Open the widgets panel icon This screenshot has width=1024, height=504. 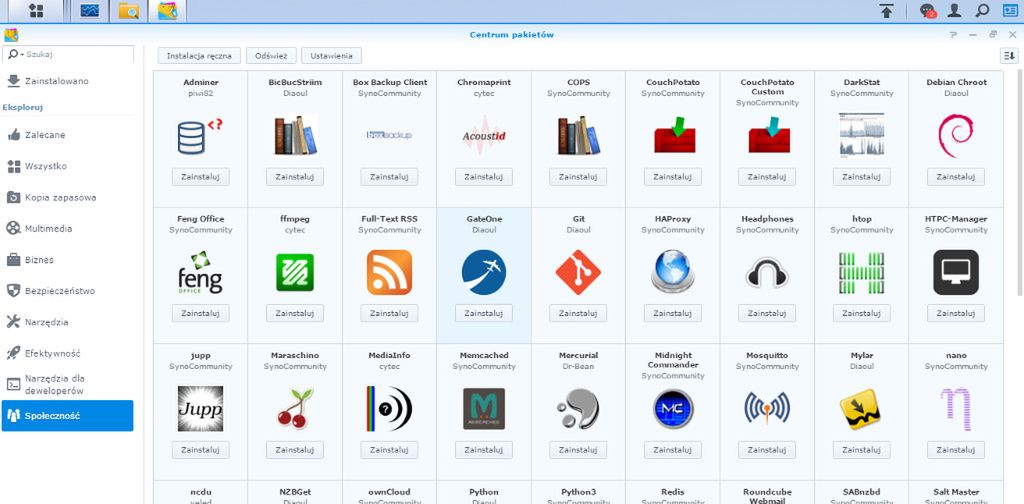1010,10
